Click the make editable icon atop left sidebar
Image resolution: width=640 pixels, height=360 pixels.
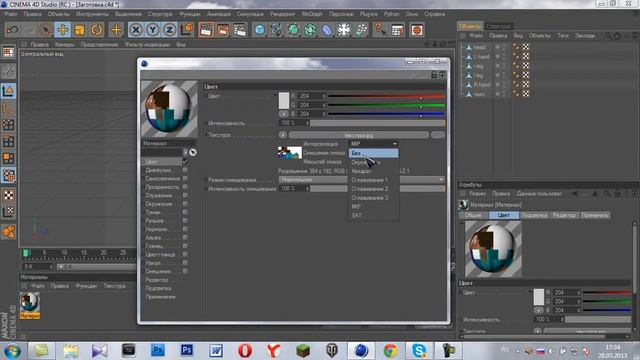pos(8,52)
